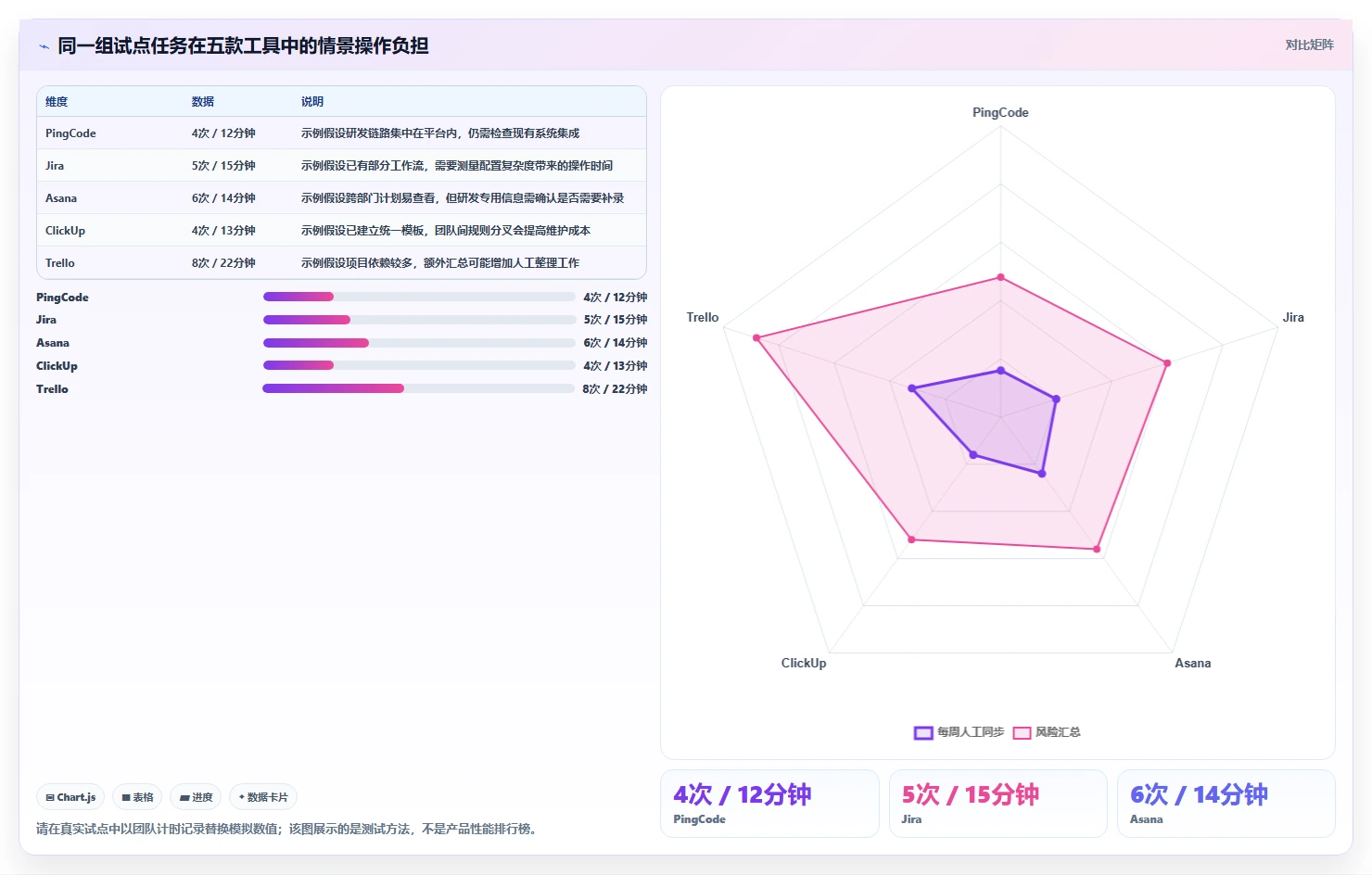Click the pink PingCode data point on the radar
The width and height of the screenshot is (1372, 875).
[1000, 277]
